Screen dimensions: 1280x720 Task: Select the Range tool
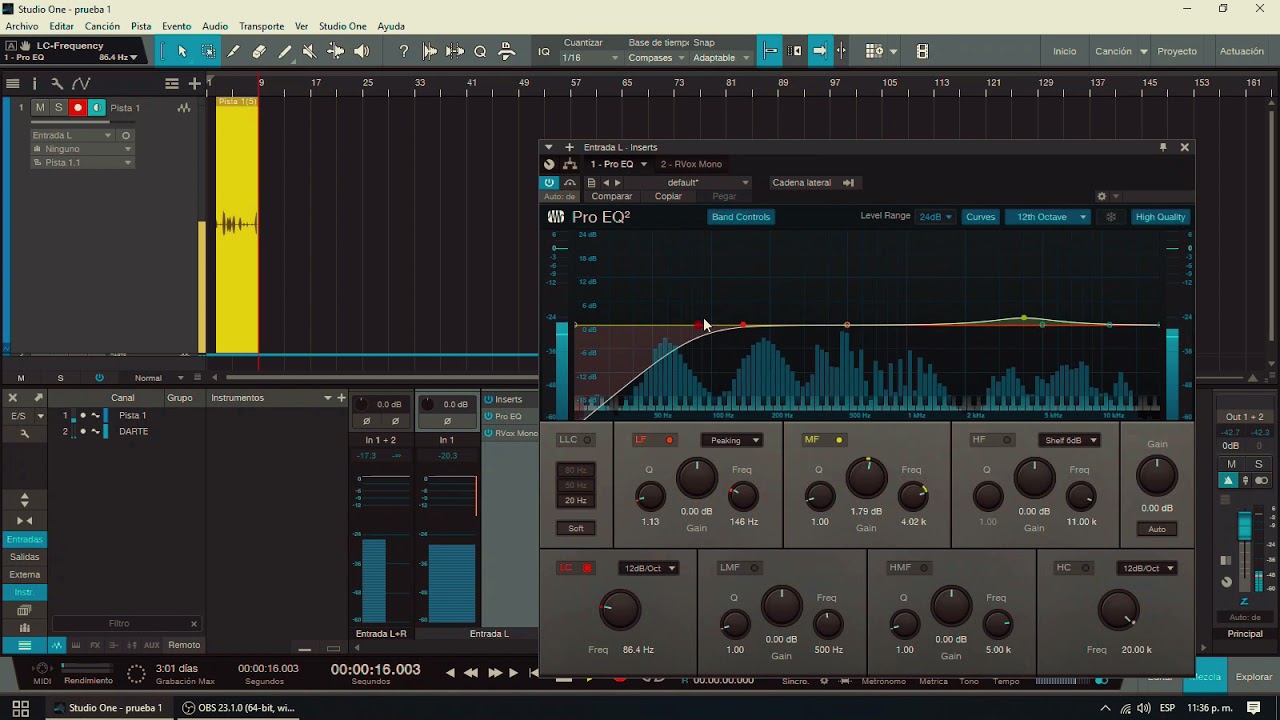pos(208,51)
